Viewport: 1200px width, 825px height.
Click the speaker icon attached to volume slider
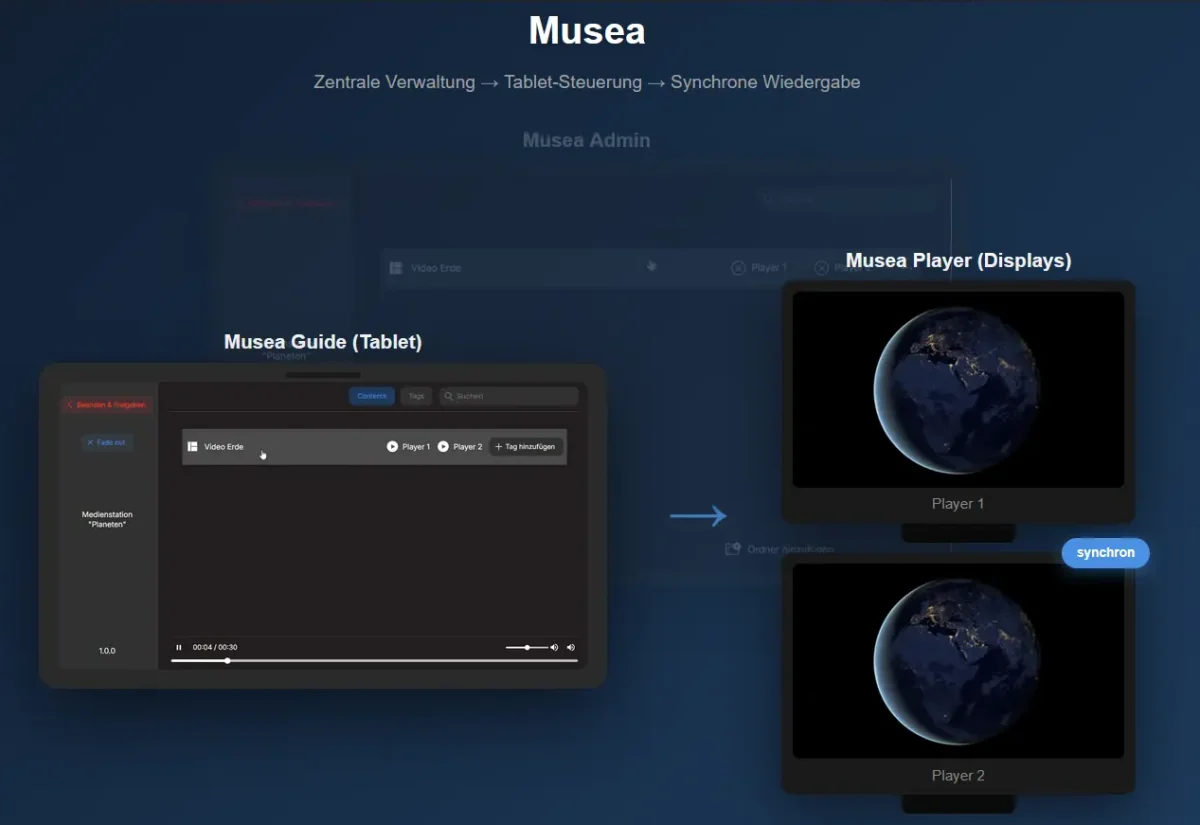point(554,647)
